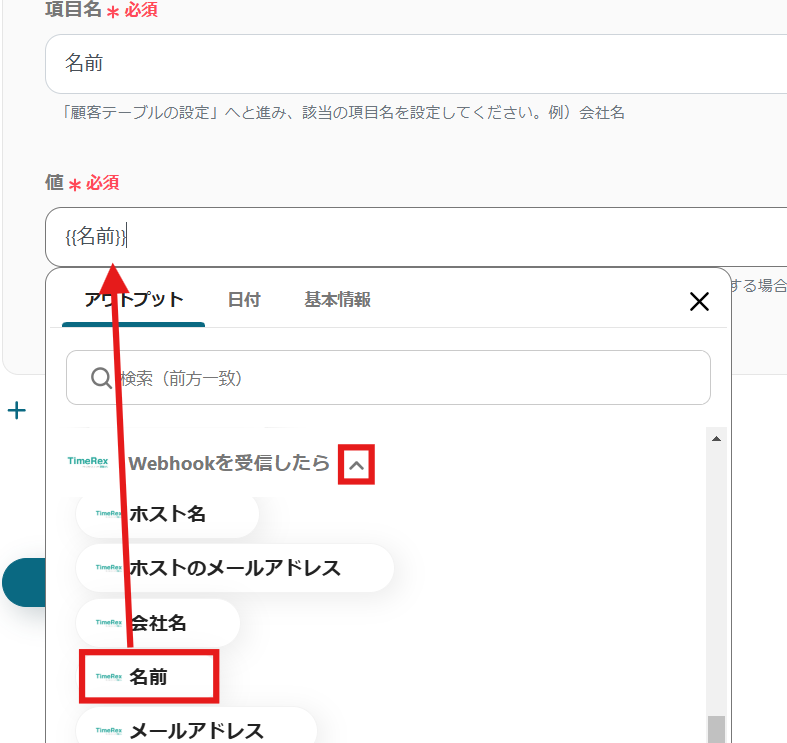Close the output selection popup
This screenshot has height=743, width=787.
point(699,302)
